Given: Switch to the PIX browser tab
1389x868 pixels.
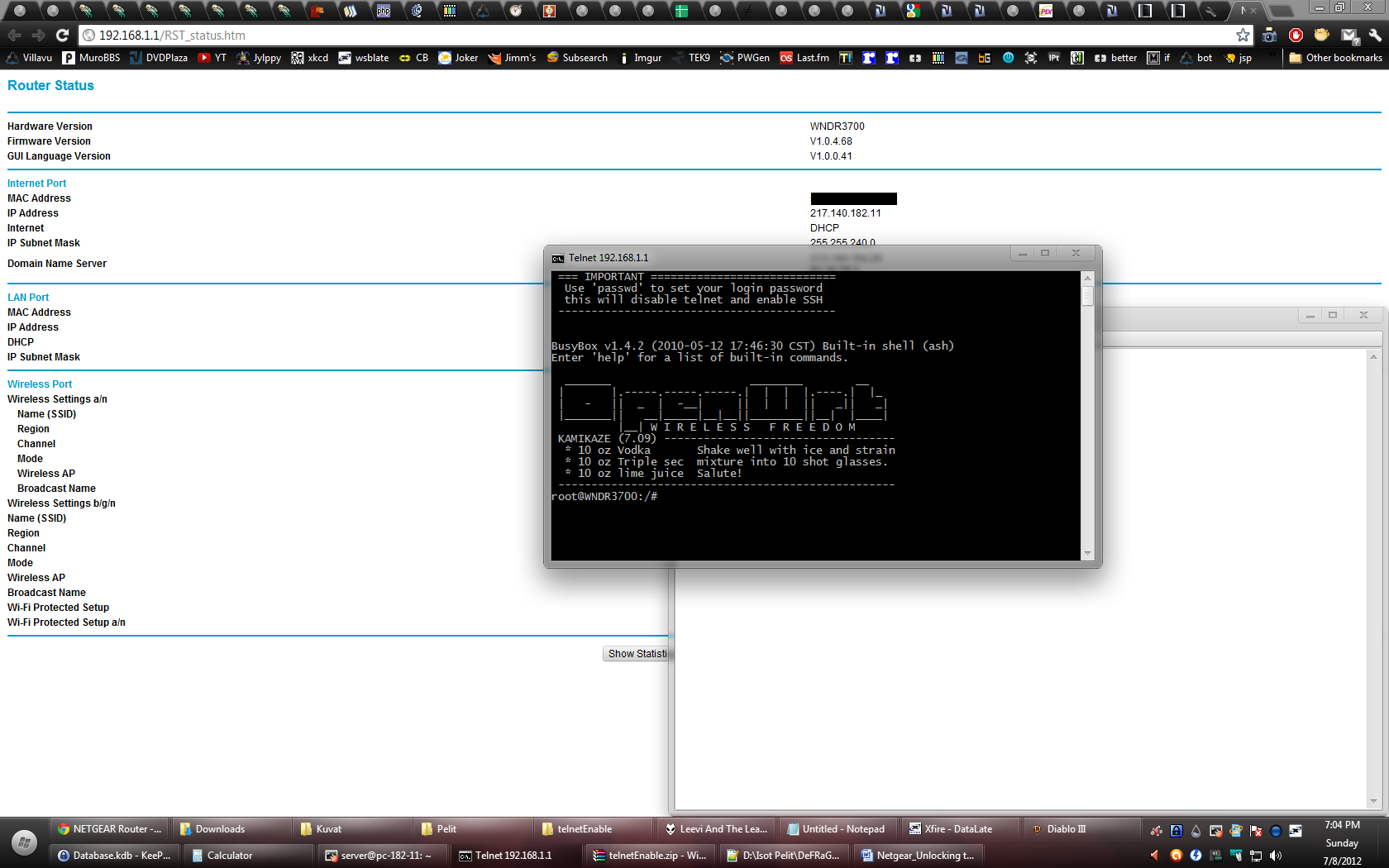Looking at the screenshot, I should [1046, 11].
